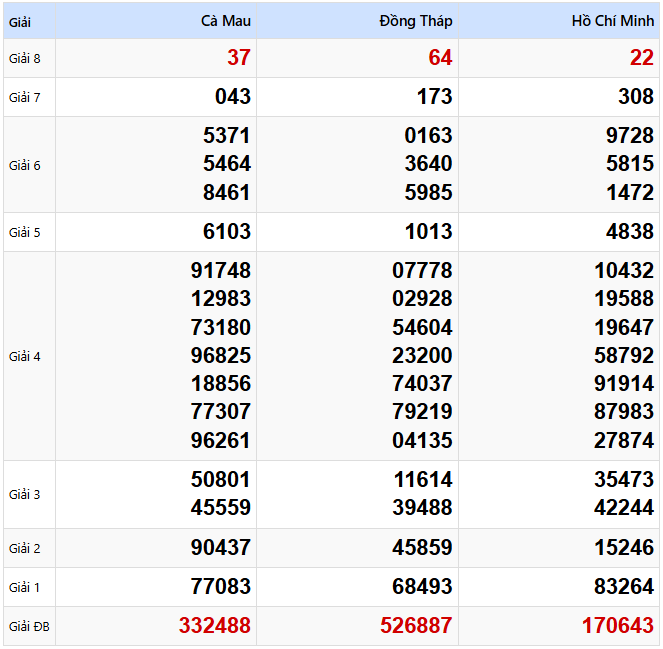Click the red number 37 for Cà Mau
Image resolution: width=663 pixels, height=649 pixels.
tap(238, 58)
